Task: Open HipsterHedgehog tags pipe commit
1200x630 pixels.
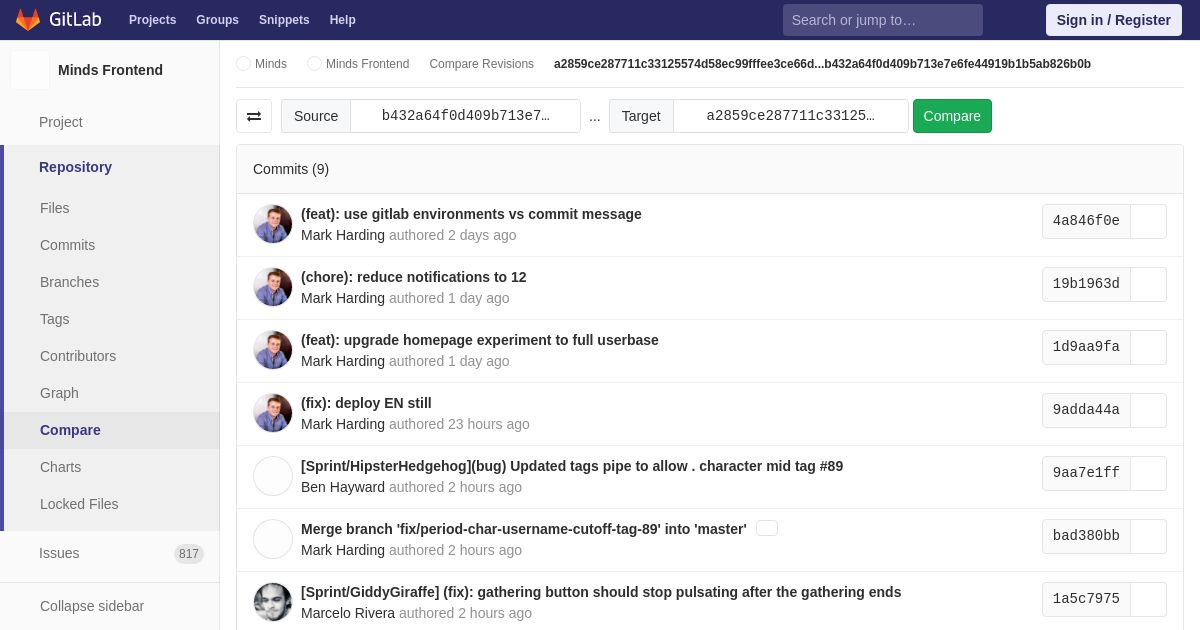Action: [572, 466]
